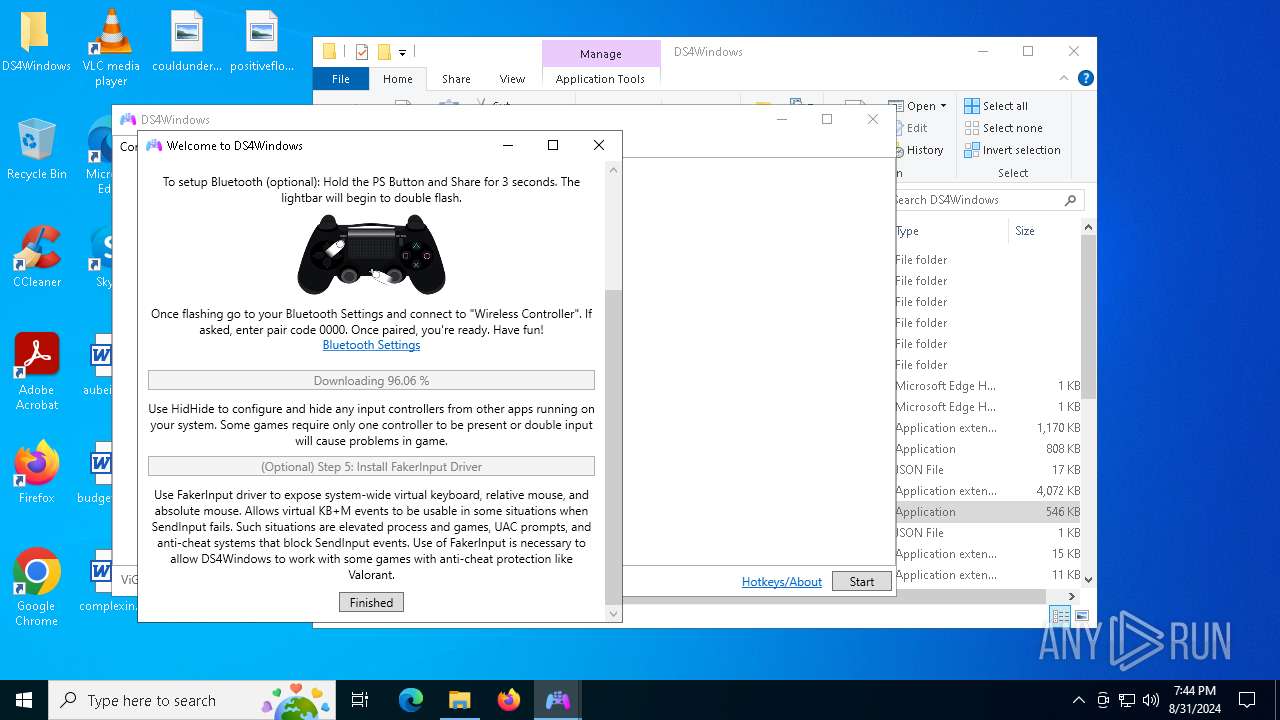Viewport: 1280px width, 720px height.
Task: Switch Explorer to details view icon
Action: click(x=1060, y=616)
